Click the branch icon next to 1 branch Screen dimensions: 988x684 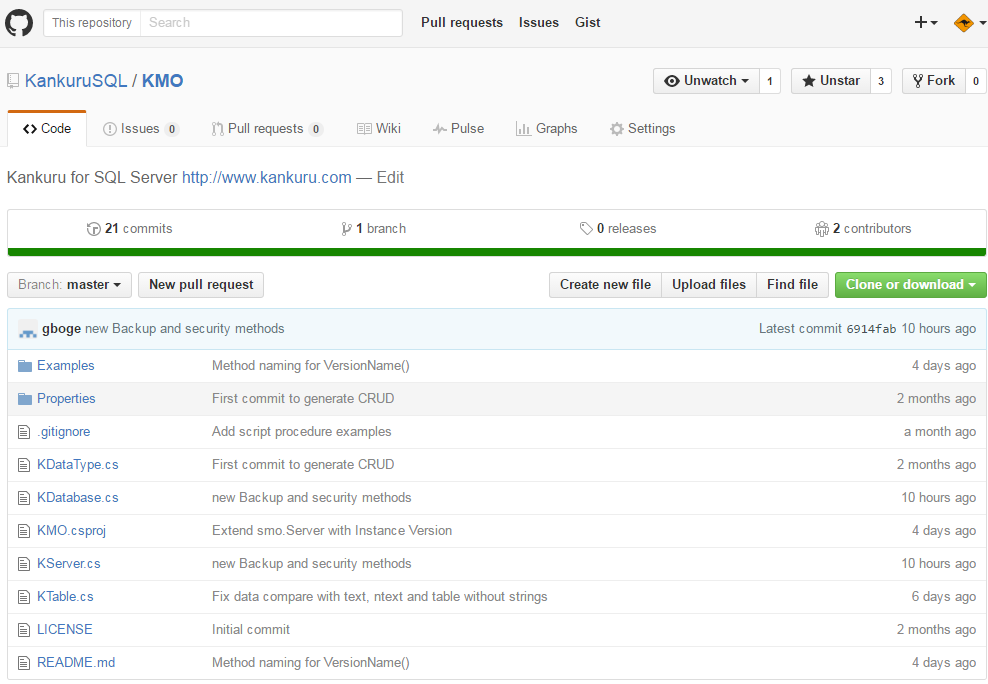346,229
